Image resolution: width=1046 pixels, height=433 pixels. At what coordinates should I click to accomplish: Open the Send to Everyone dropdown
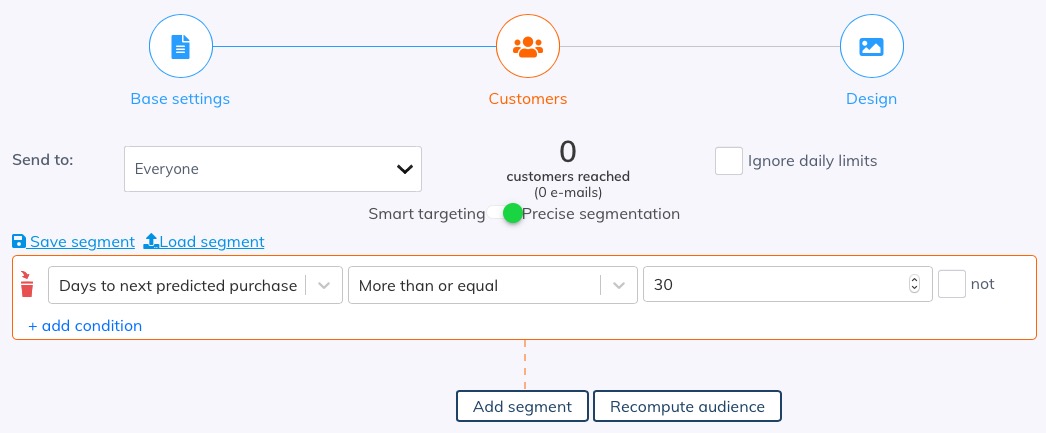tap(273, 169)
